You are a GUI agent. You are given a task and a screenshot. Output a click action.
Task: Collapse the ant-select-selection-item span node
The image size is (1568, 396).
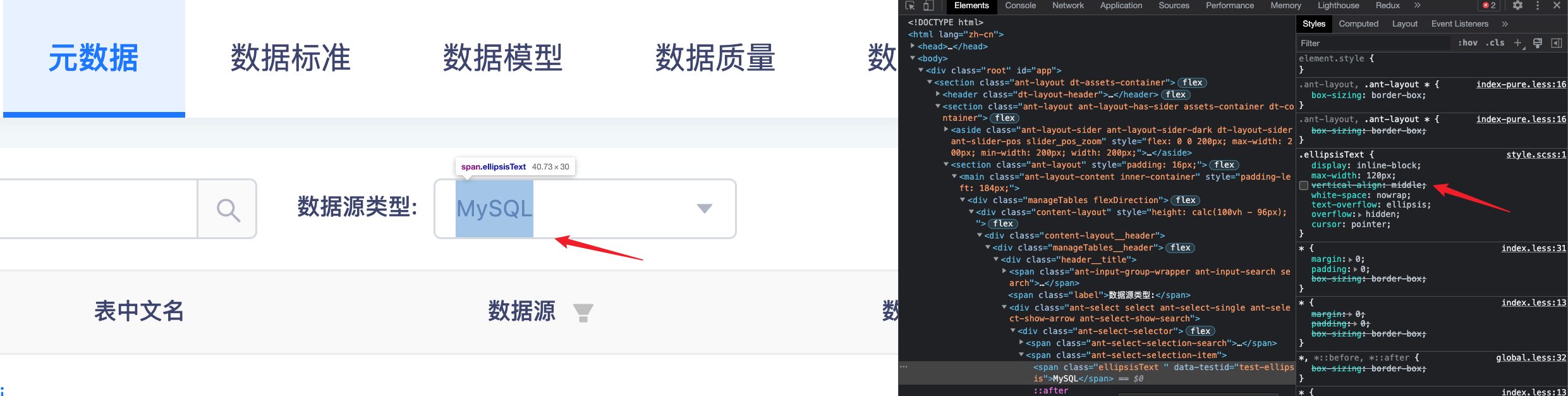1021,355
